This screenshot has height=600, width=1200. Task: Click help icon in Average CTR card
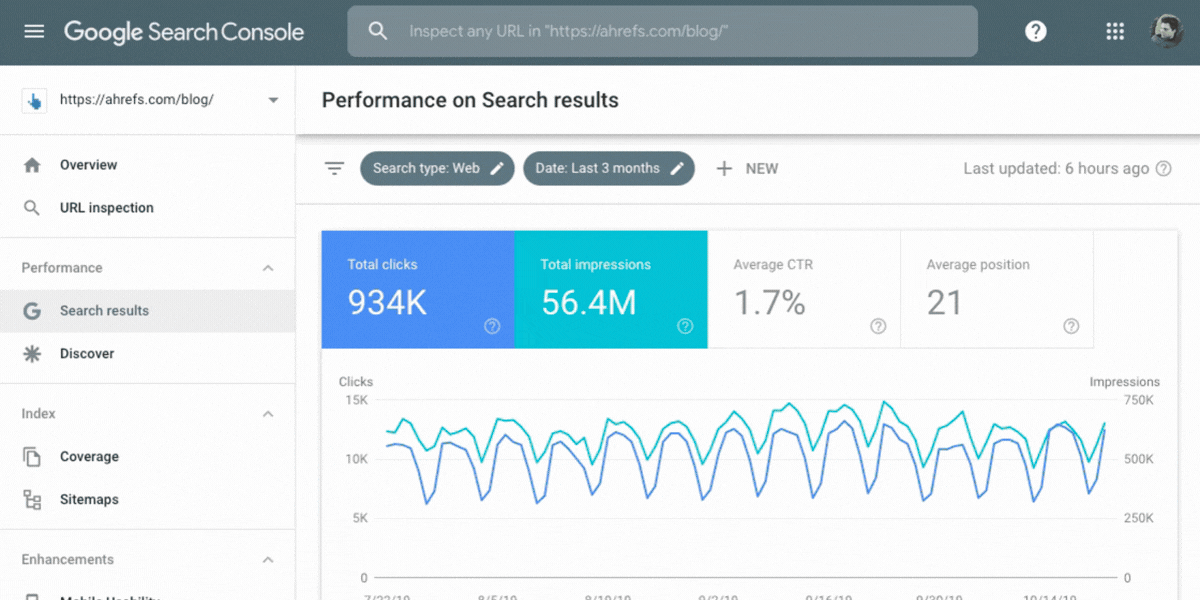click(878, 326)
